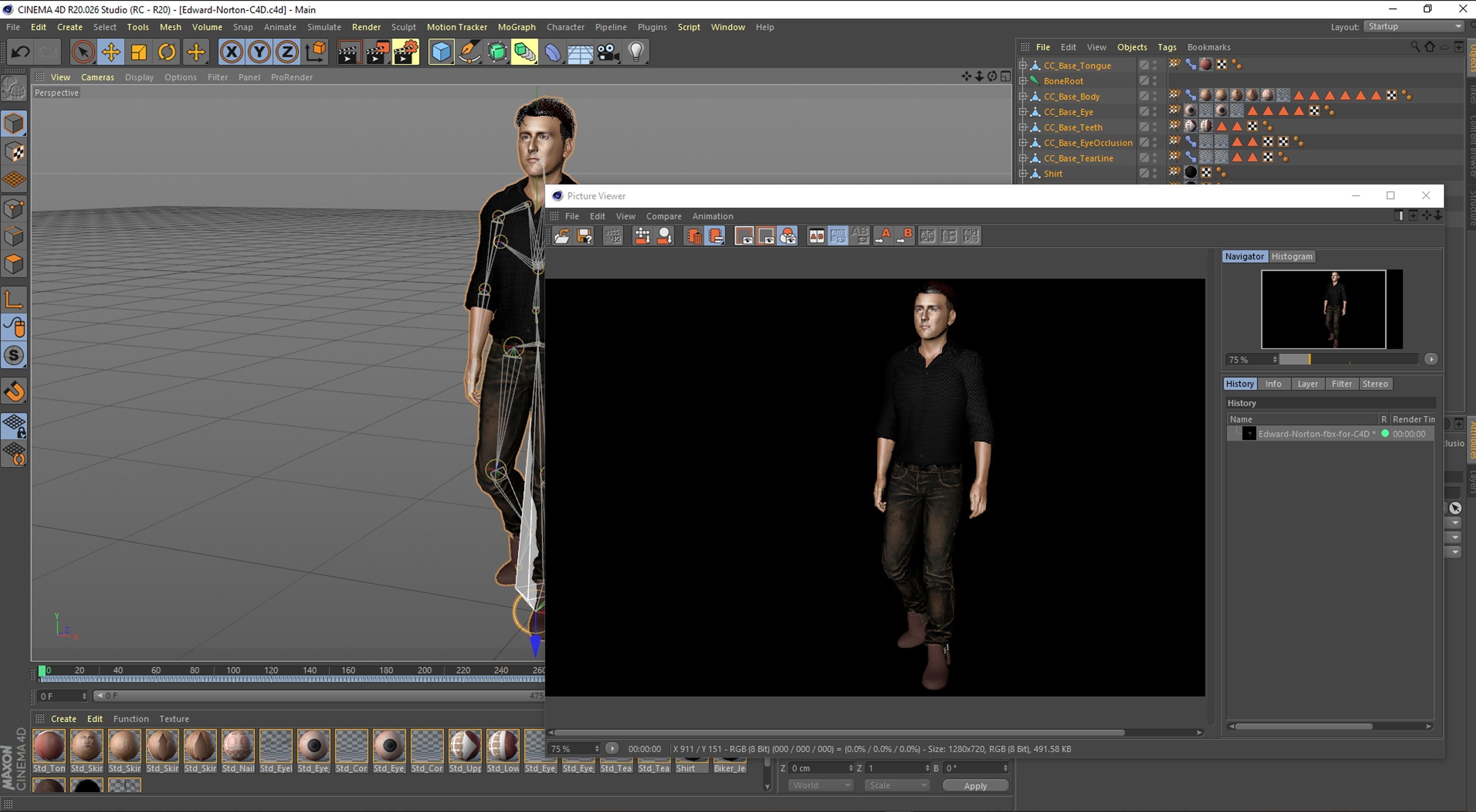Click the Render to Picture Viewer icon
Image resolution: width=1476 pixels, height=812 pixels.
(x=378, y=52)
